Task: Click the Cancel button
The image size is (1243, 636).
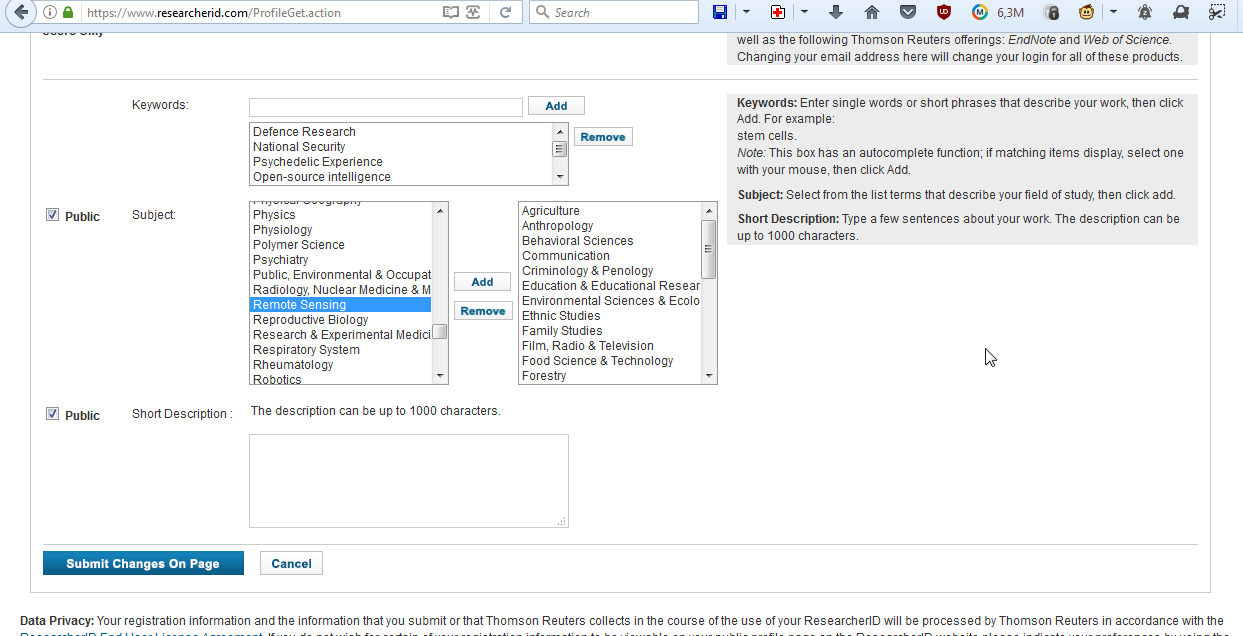Action: click(291, 563)
